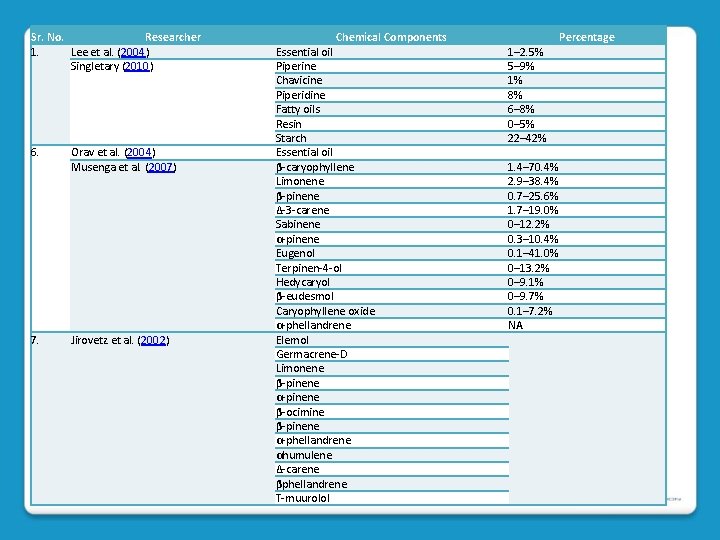Screen dimensions: 720x540
Task: Click the '1.7–19.0%' percentage value
Action: tap(533, 210)
